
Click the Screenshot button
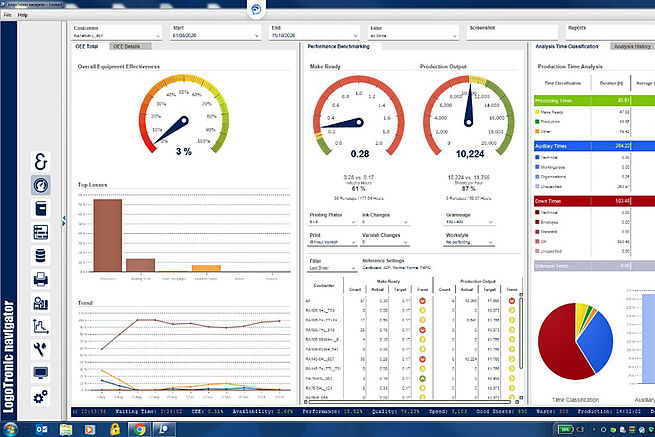pos(512,32)
